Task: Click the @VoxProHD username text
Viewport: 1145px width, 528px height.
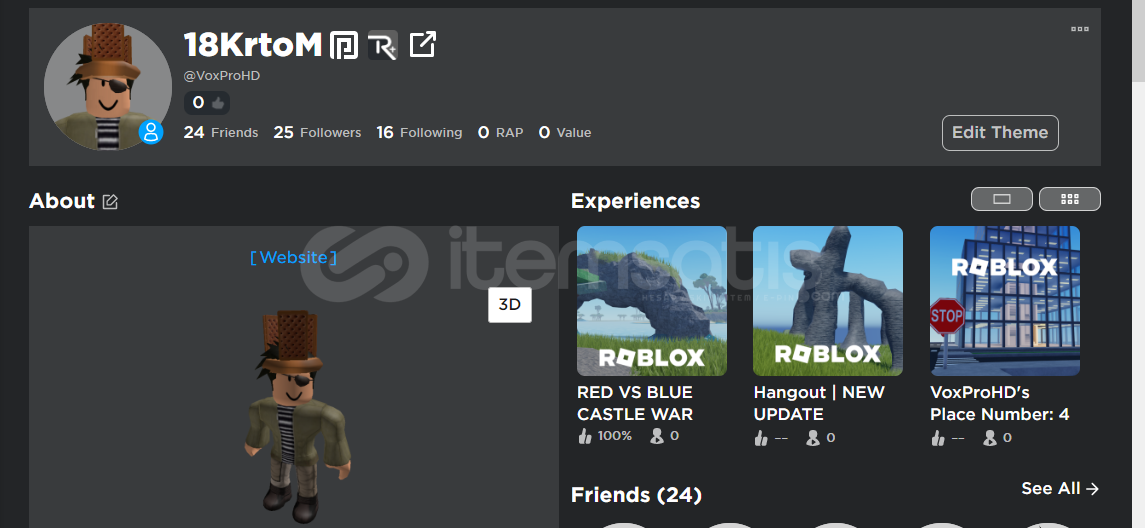Action: click(x=221, y=76)
